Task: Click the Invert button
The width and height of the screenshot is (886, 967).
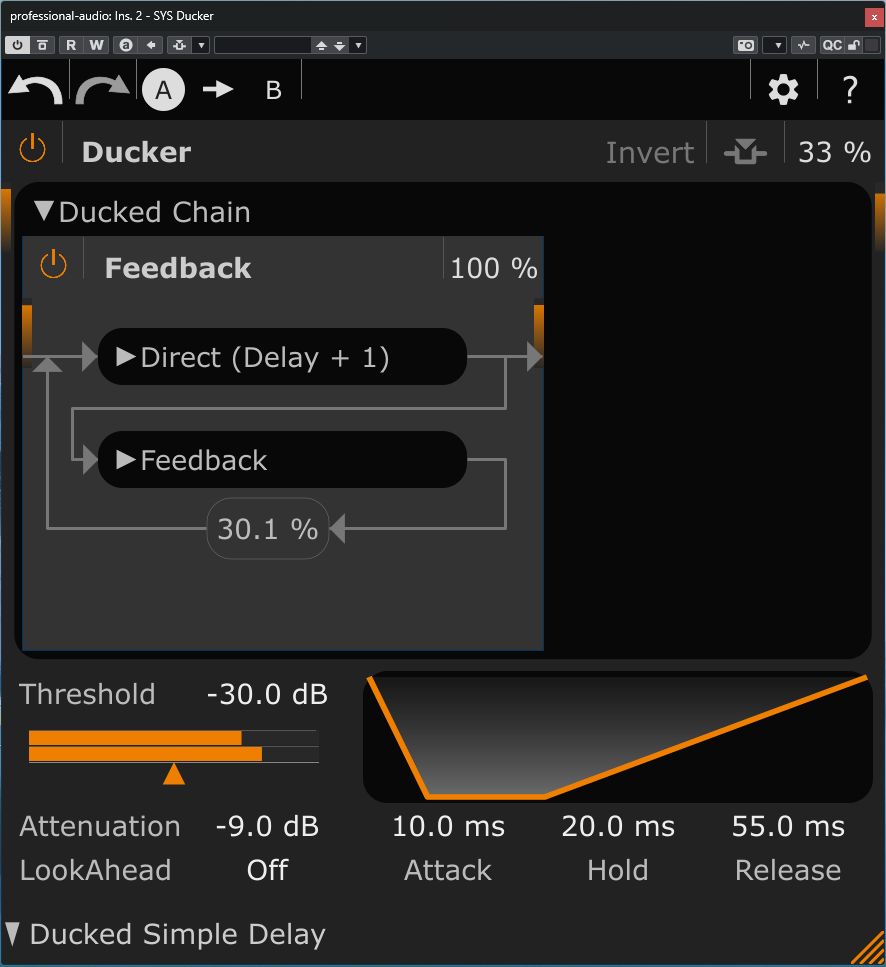Action: [x=649, y=152]
